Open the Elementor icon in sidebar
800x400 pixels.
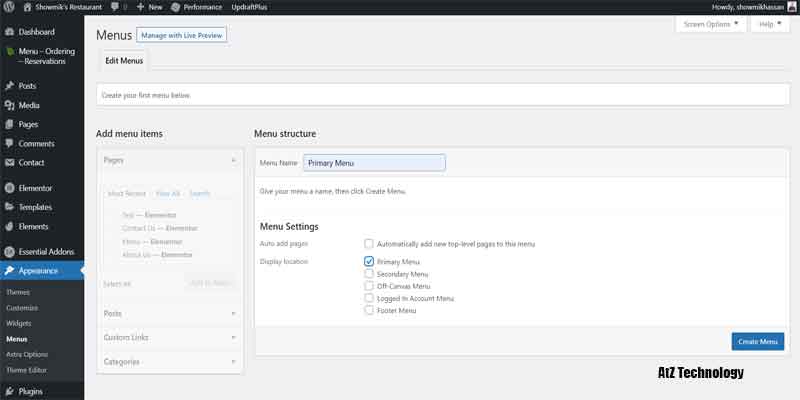(x=9, y=188)
